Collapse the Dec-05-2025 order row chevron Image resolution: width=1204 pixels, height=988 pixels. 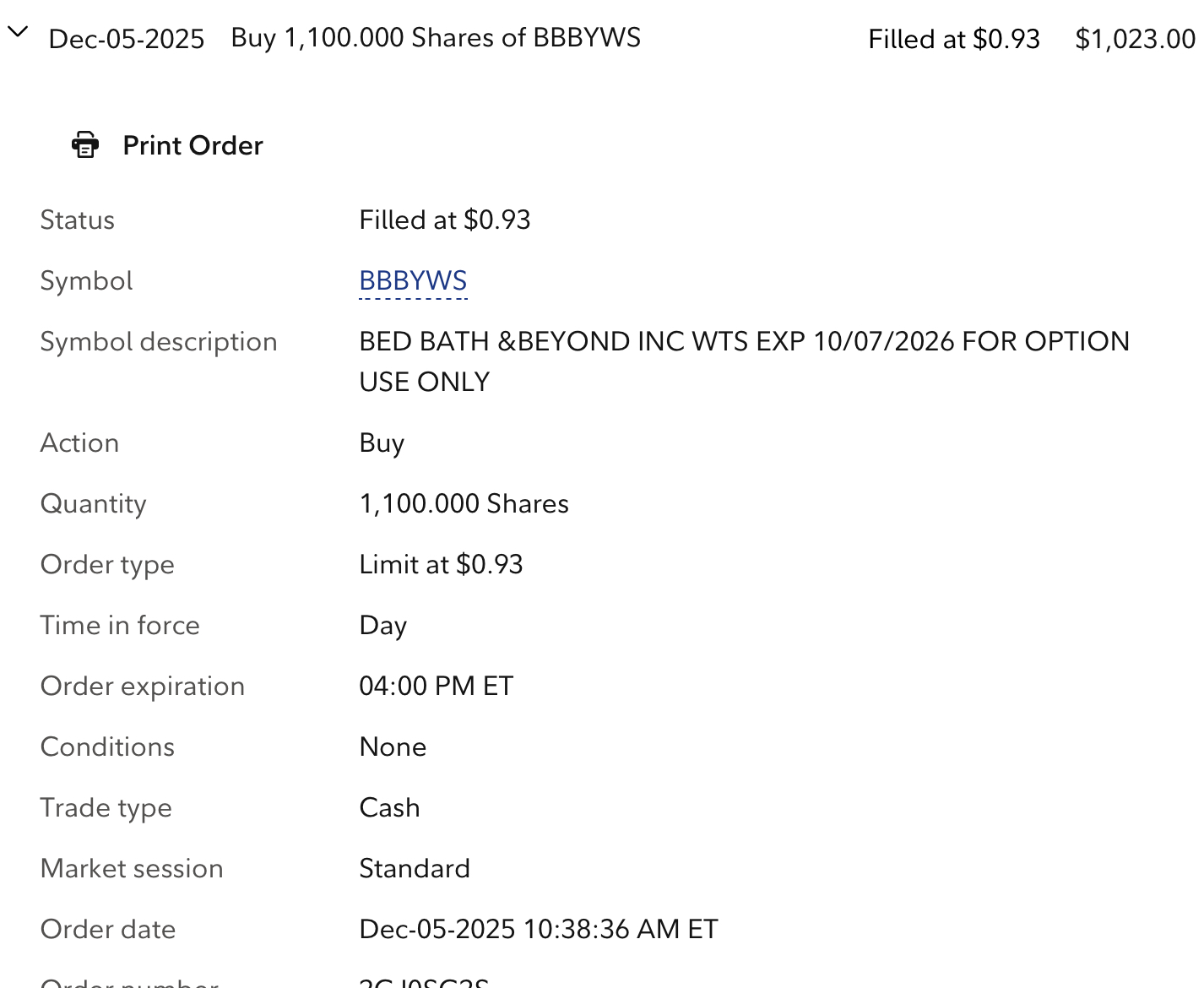pos(18,33)
